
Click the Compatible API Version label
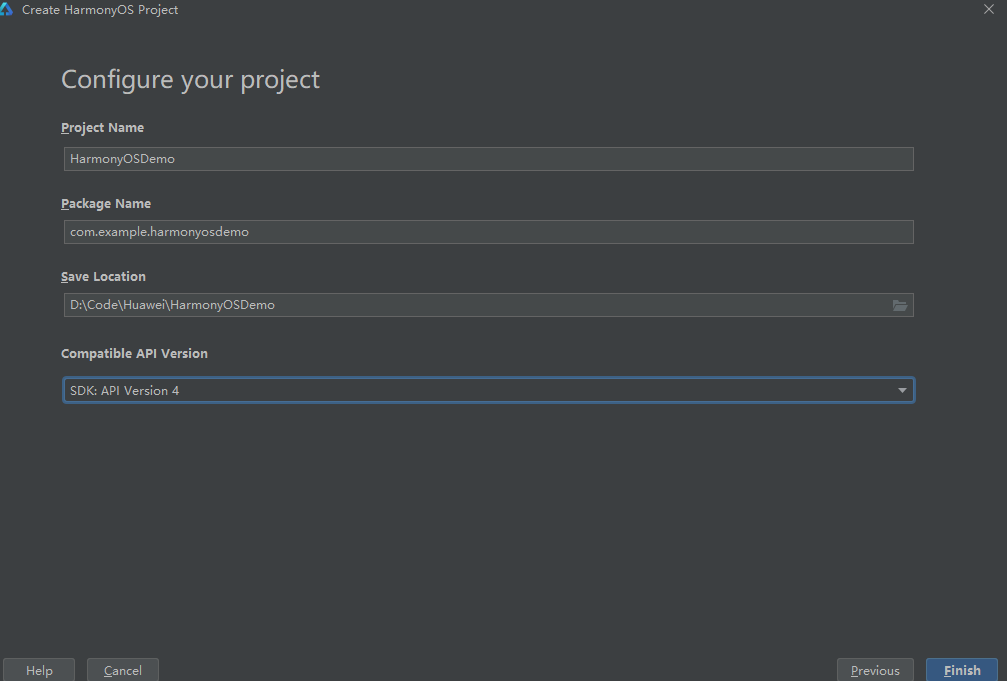click(x=134, y=354)
